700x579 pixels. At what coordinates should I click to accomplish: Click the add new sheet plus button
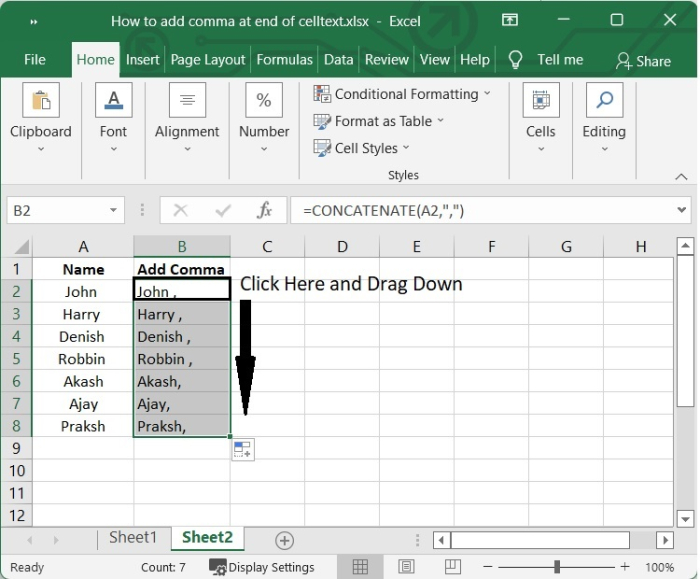[284, 540]
